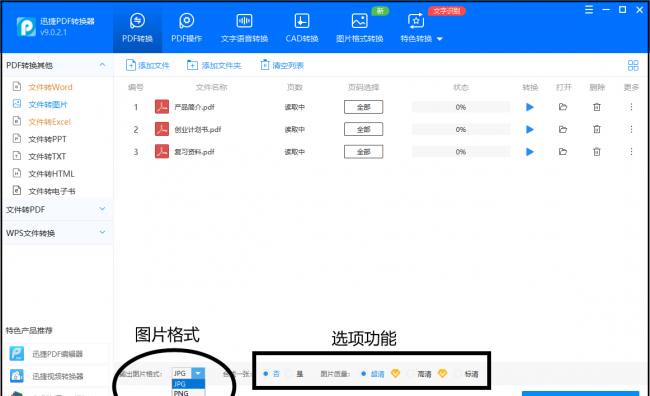Viewport: 650px width, 396px height.
Task: Start converting 复习资料.pdf with play icon
Action: tap(529, 152)
